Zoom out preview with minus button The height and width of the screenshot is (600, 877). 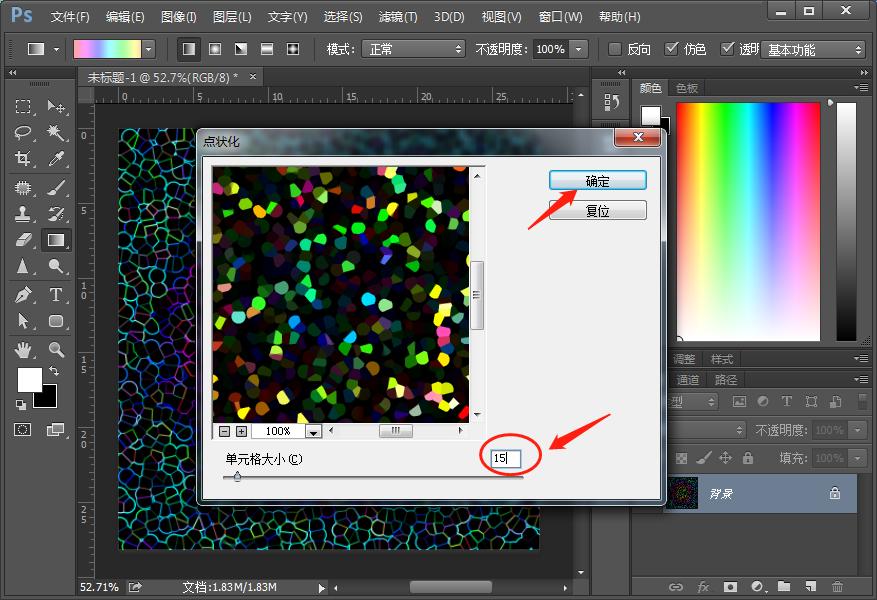pyautogui.click(x=225, y=431)
